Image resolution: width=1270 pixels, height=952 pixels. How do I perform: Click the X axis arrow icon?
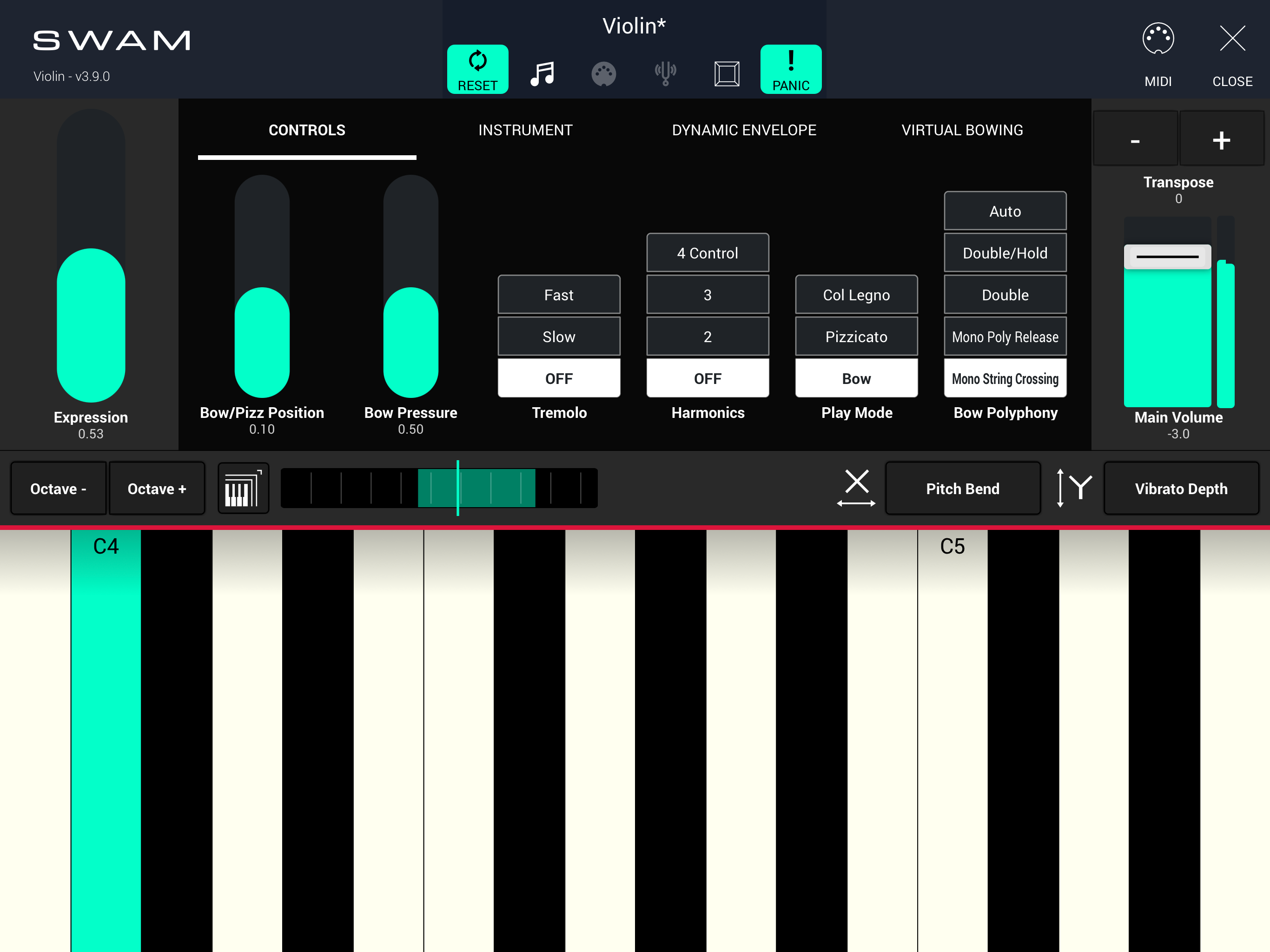coord(857,488)
